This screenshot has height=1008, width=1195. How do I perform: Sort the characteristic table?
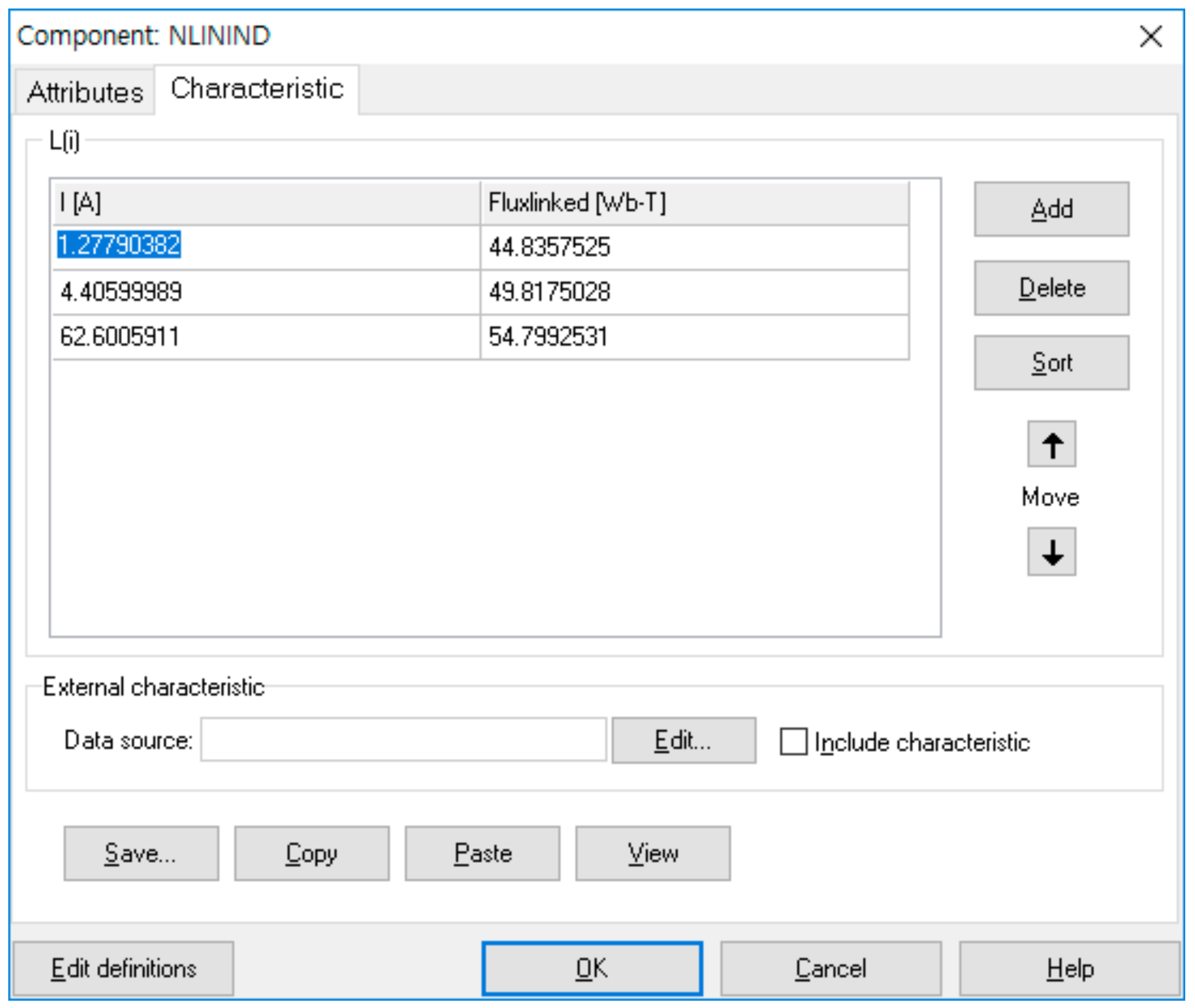(1050, 363)
